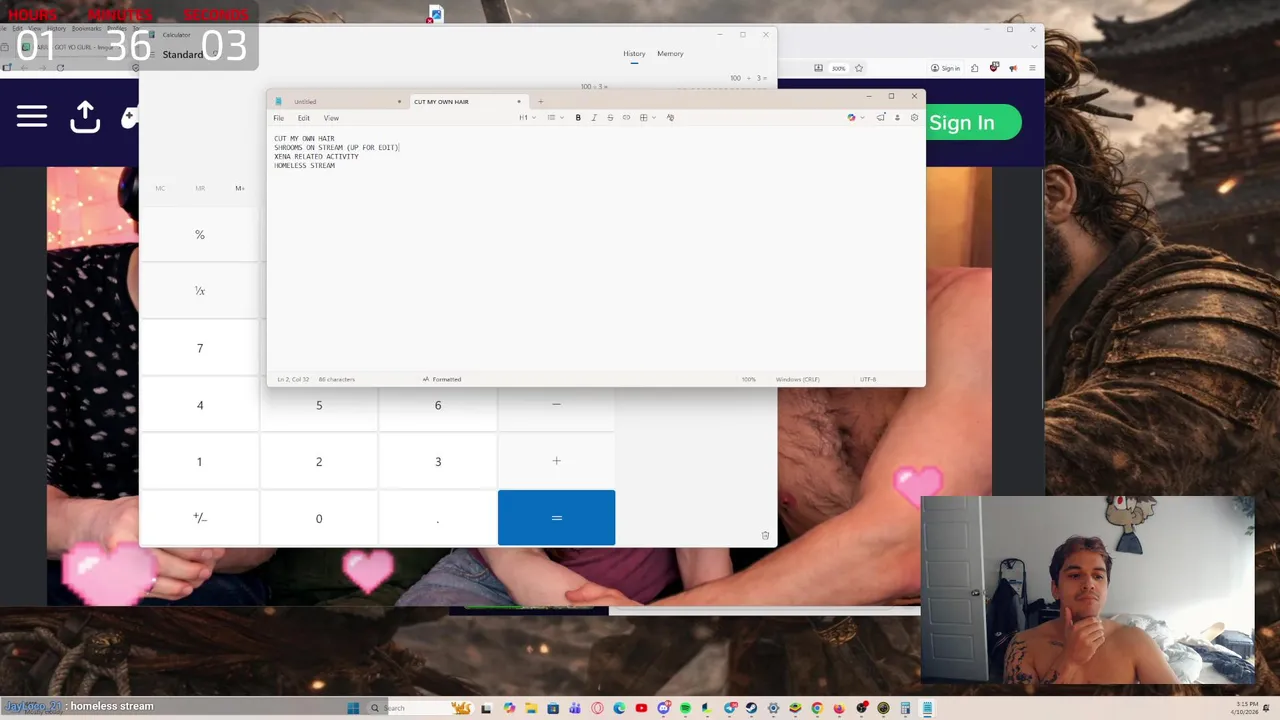Clear formatting in Notepad toolbar

[670, 118]
